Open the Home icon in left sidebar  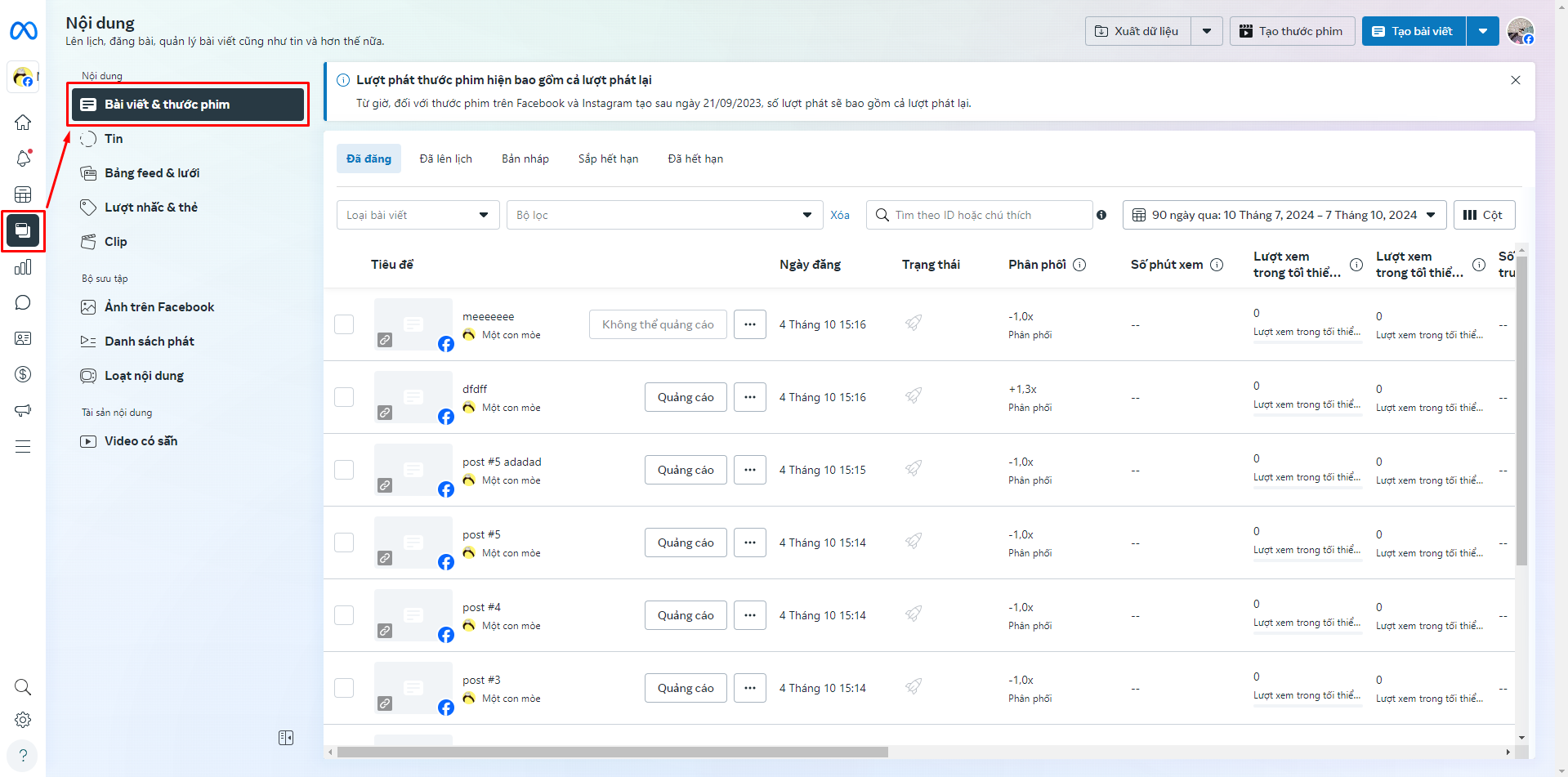[23, 123]
